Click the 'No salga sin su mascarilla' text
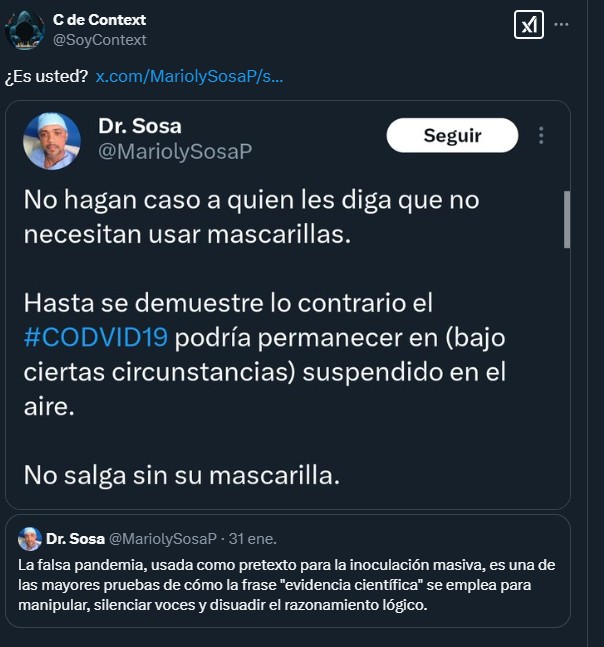Image resolution: width=604 pixels, height=647 pixels. [x=182, y=475]
